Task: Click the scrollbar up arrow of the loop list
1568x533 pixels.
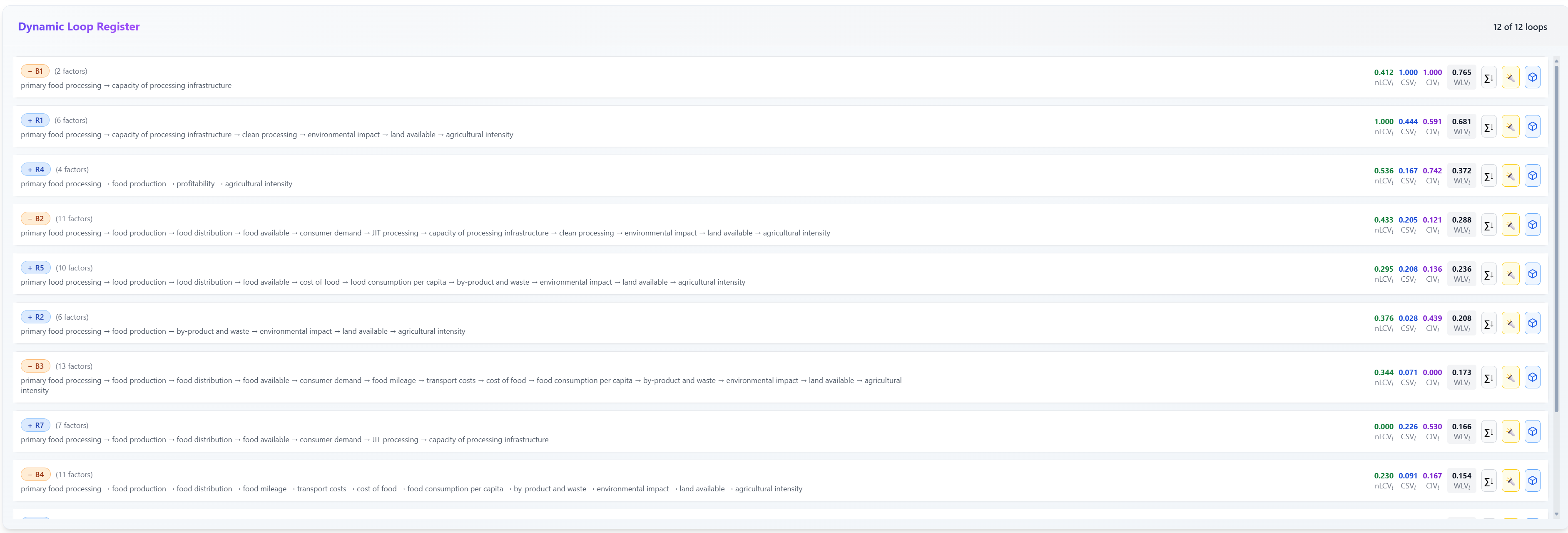Action: (1556, 61)
